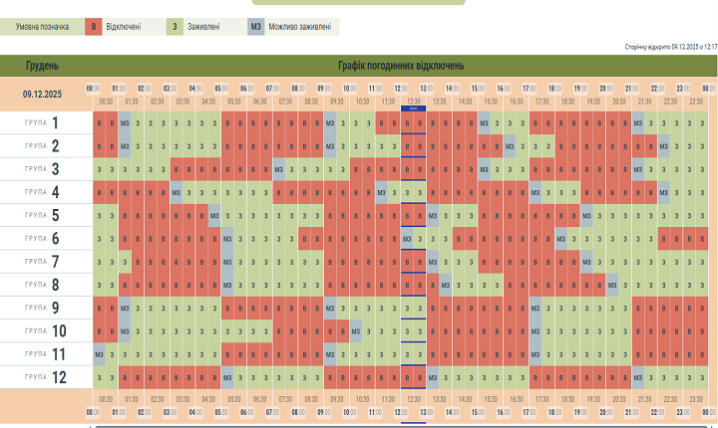Click the page-opened timestamp text

coord(670,46)
